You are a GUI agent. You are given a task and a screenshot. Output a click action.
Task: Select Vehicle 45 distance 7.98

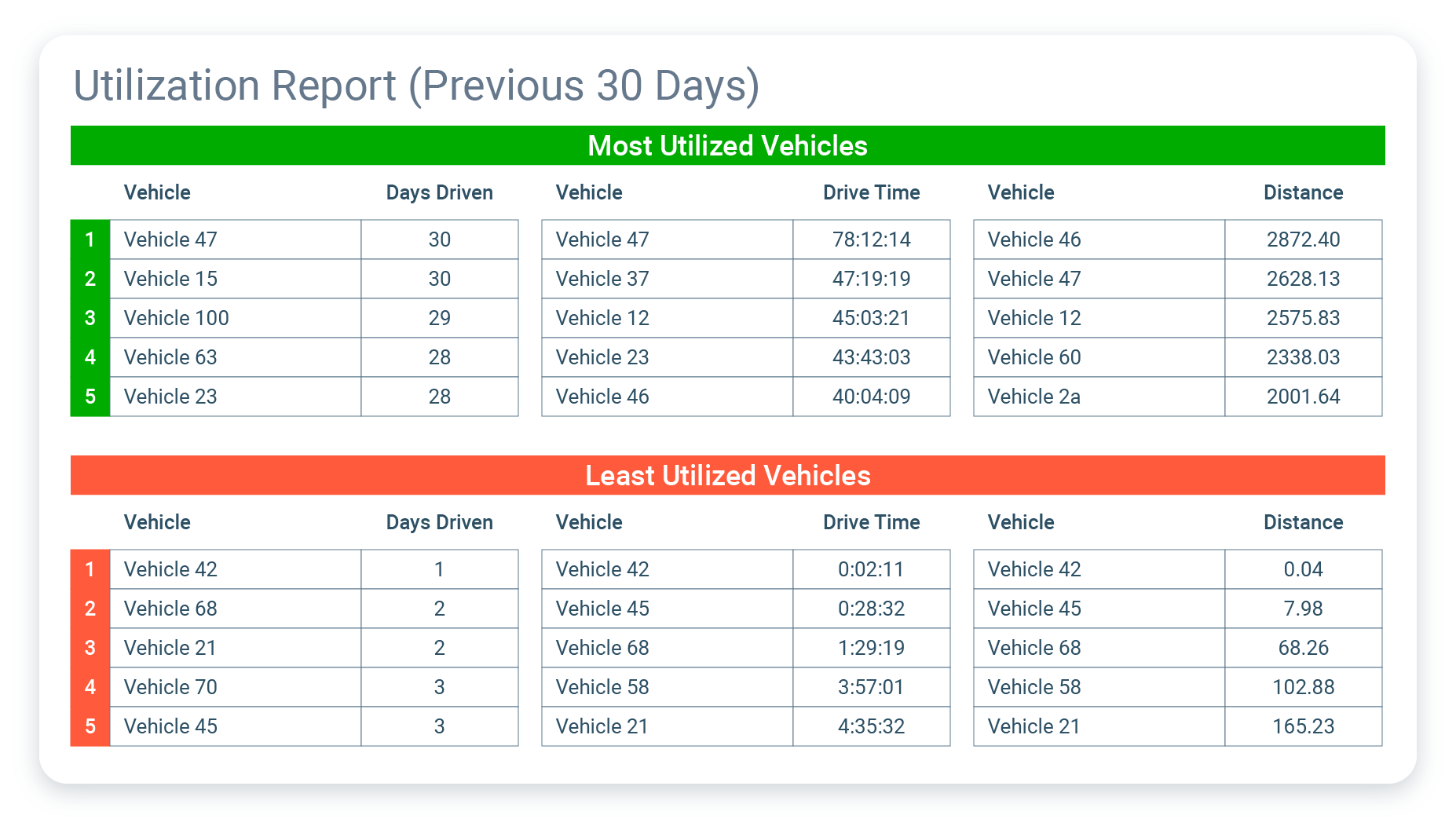[x=1303, y=608]
